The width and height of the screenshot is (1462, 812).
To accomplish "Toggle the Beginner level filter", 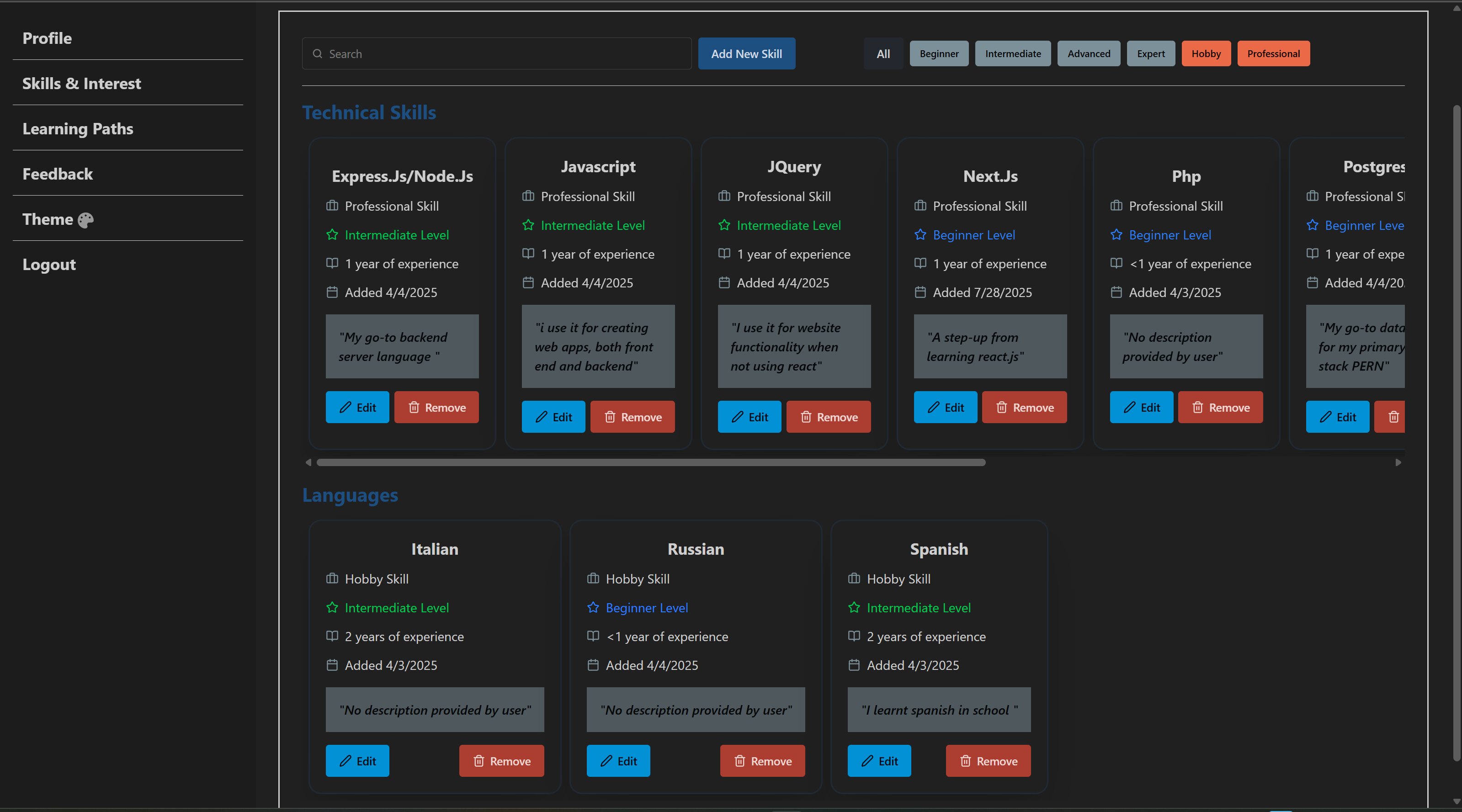I will tap(939, 54).
